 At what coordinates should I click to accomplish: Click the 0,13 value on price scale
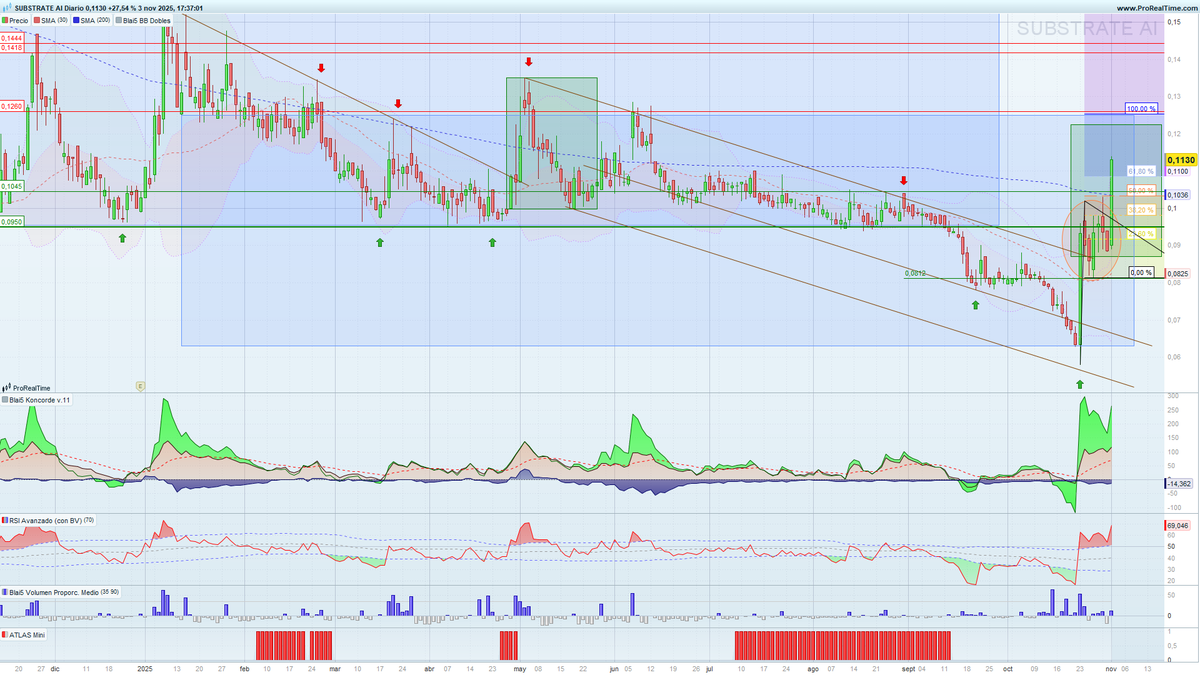[x=1174, y=96]
